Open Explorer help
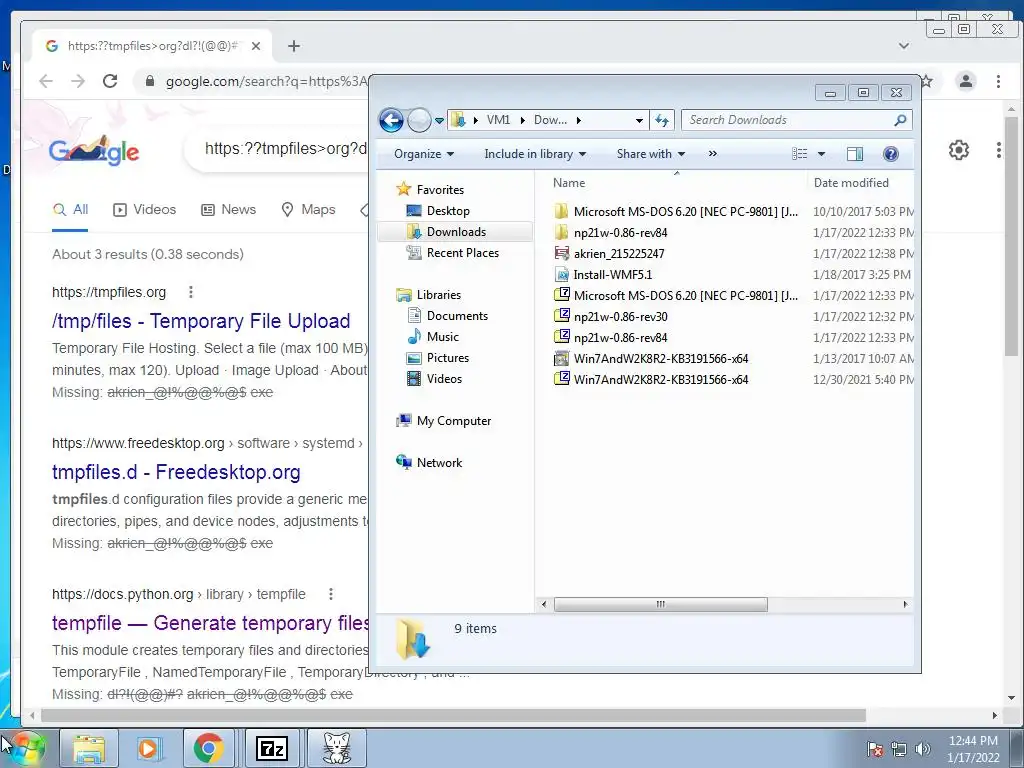Viewport: 1024px width, 768px height. (x=890, y=154)
